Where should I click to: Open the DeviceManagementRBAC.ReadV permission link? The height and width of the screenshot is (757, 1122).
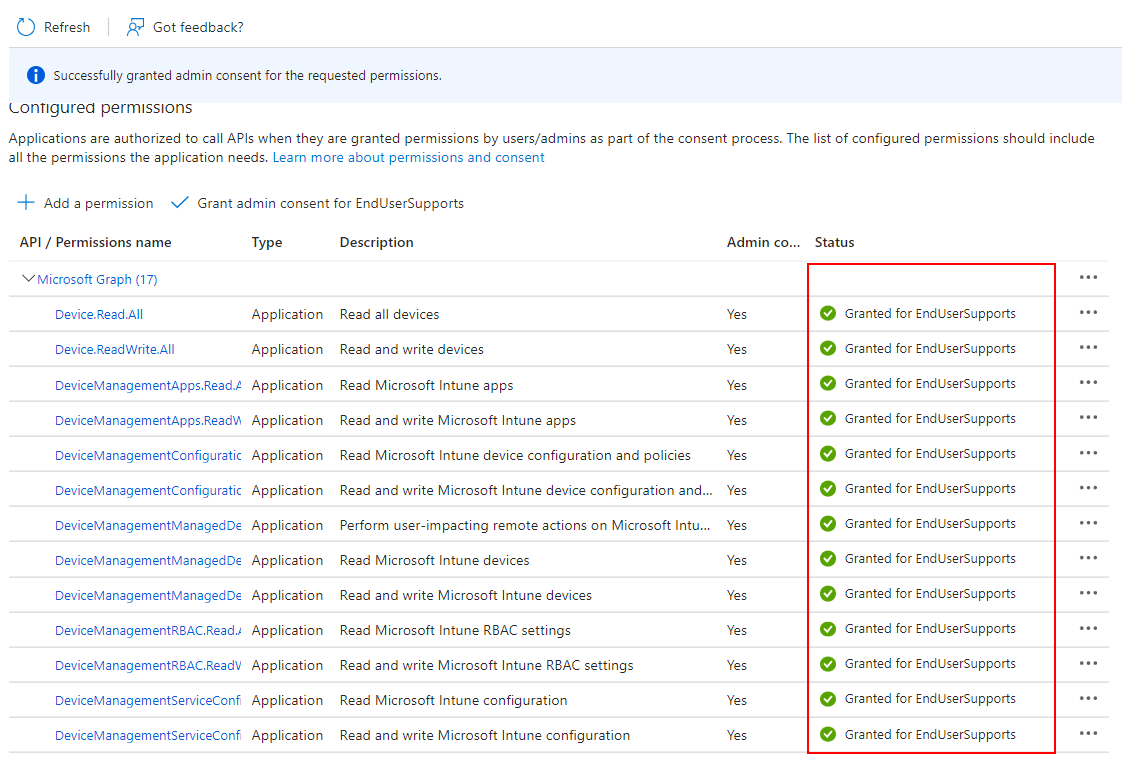click(148, 665)
